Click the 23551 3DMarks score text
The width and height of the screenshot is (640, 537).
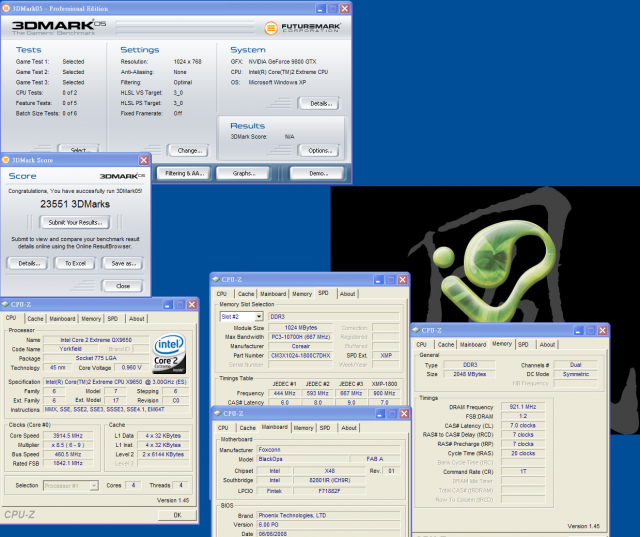point(75,204)
